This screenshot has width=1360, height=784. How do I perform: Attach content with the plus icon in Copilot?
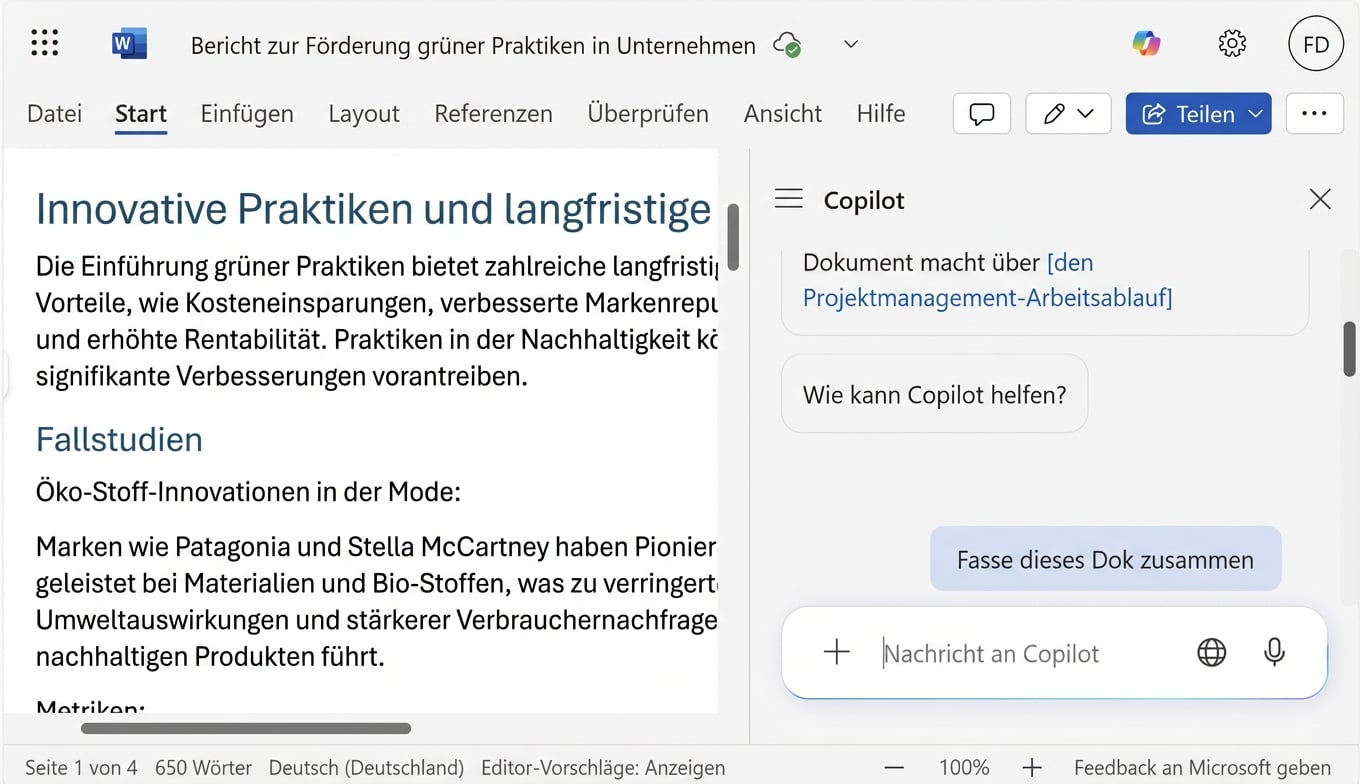(x=836, y=652)
